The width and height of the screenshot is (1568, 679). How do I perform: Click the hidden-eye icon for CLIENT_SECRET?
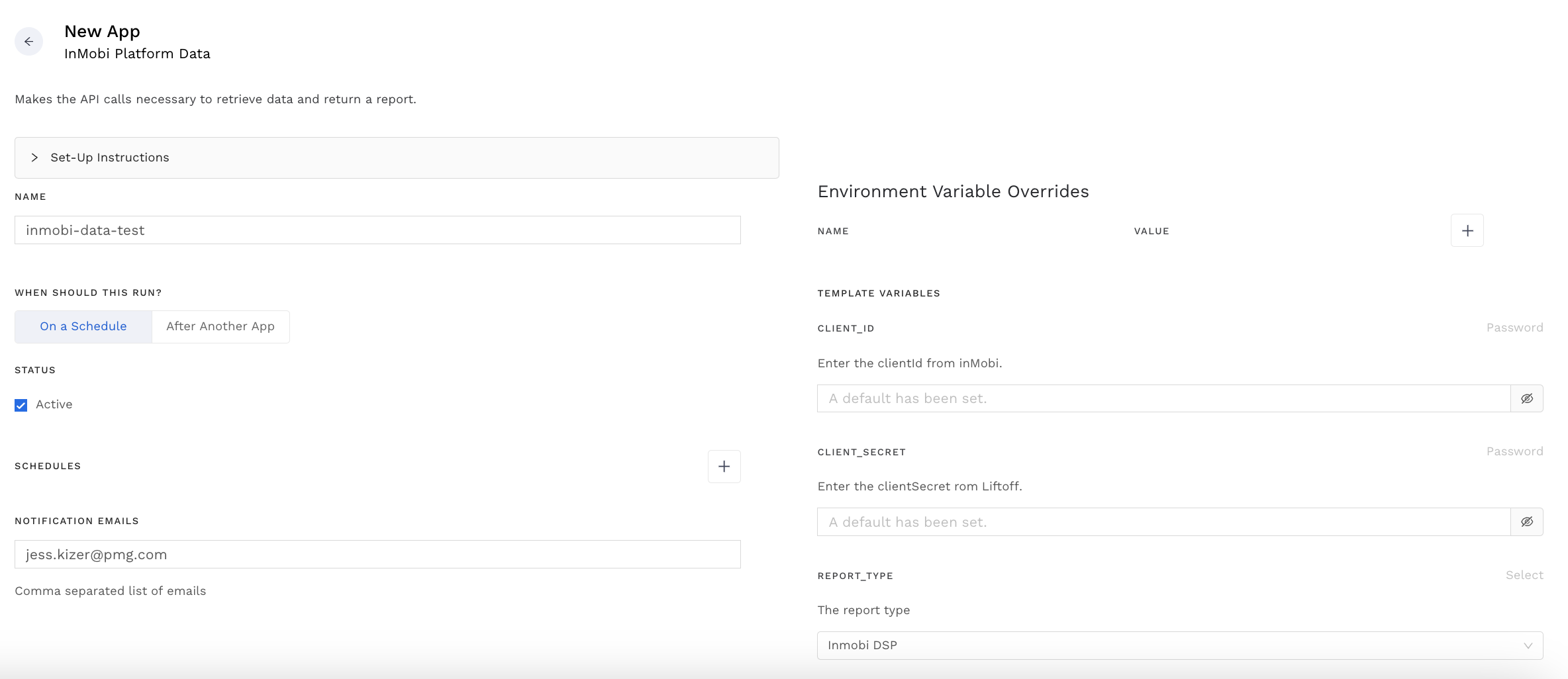click(x=1527, y=521)
